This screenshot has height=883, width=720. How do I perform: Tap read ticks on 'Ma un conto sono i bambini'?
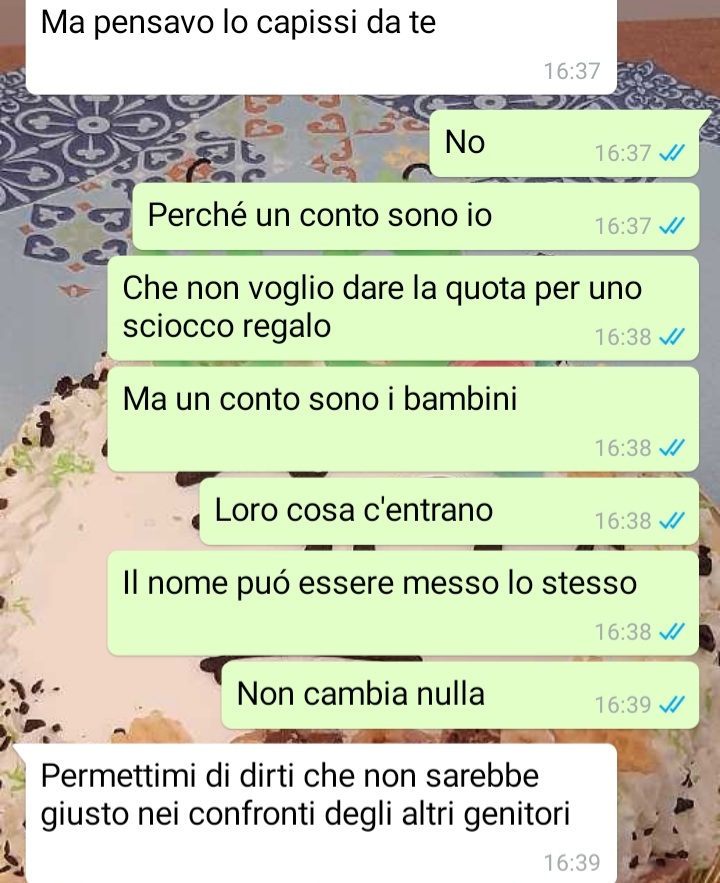coord(672,448)
